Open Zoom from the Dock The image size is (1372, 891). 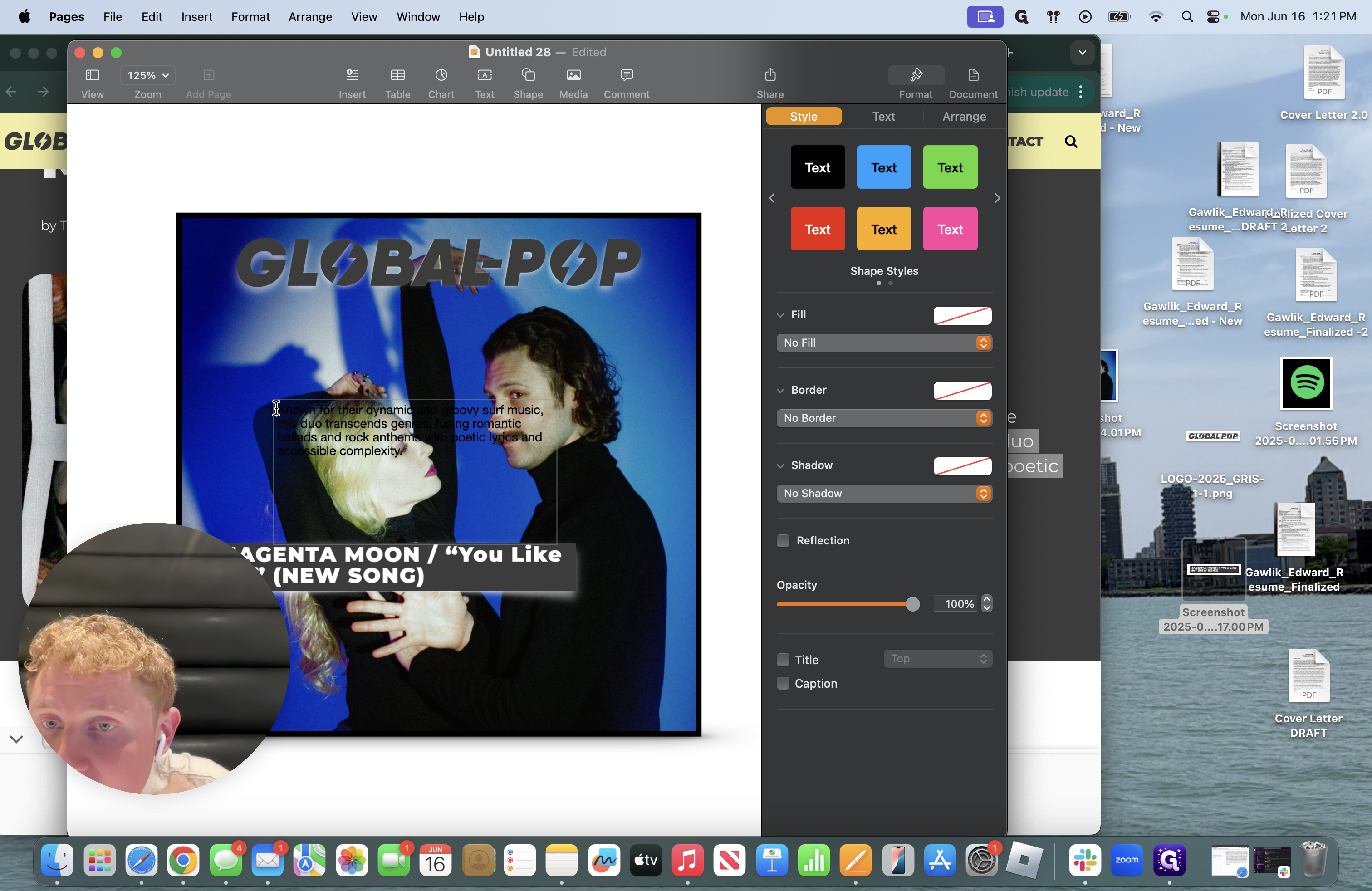tap(1127, 861)
